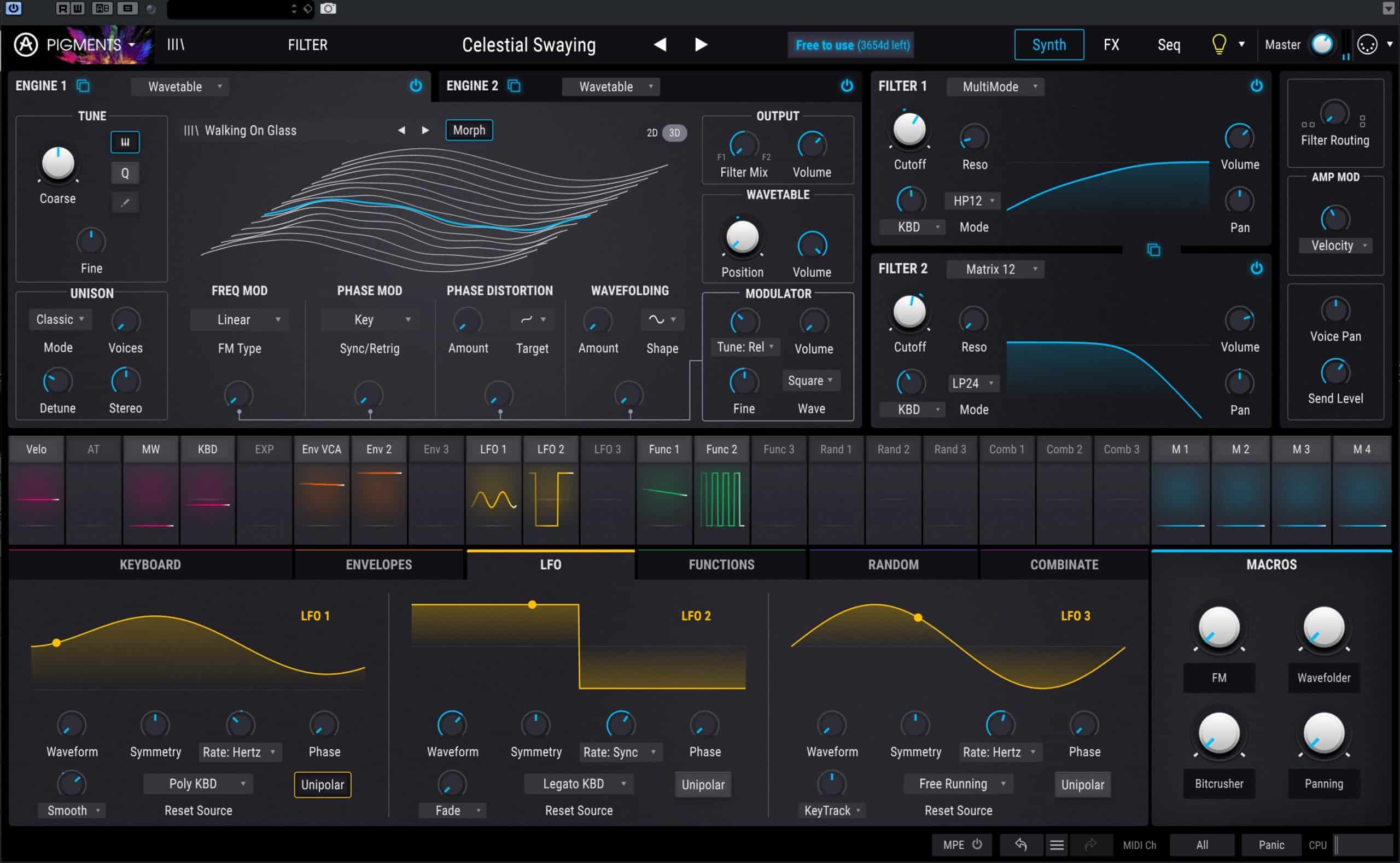Toggle Filter 1 power button
This screenshot has height=863, width=1400.
pyautogui.click(x=1257, y=86)
